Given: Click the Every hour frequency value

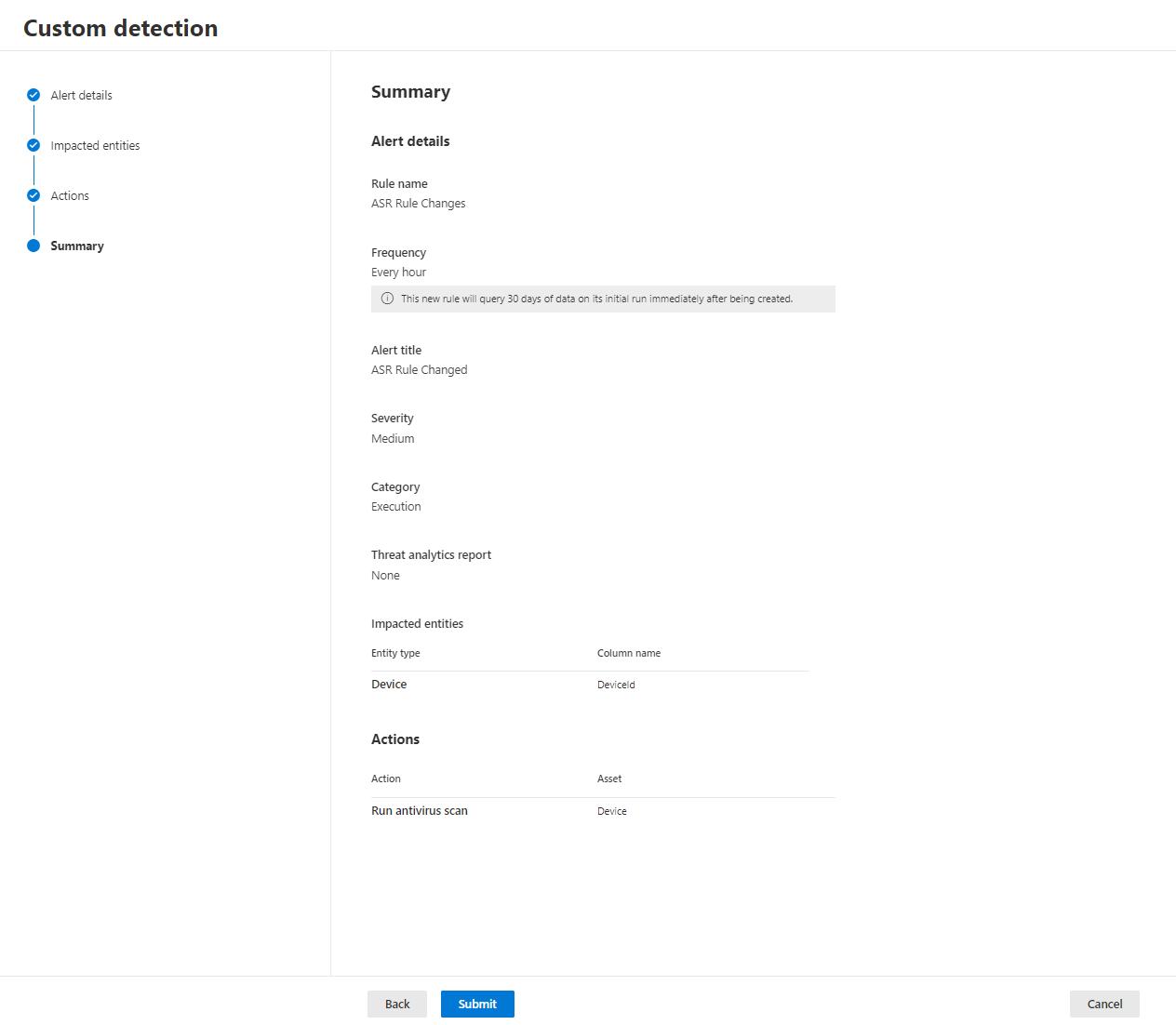Looking at the screenshot, I should coord(398,272).
